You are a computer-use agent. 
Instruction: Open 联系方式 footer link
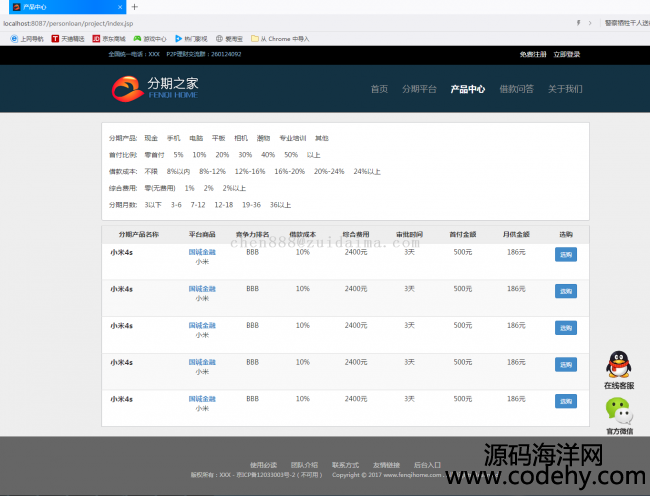click(x=345, y=465)
